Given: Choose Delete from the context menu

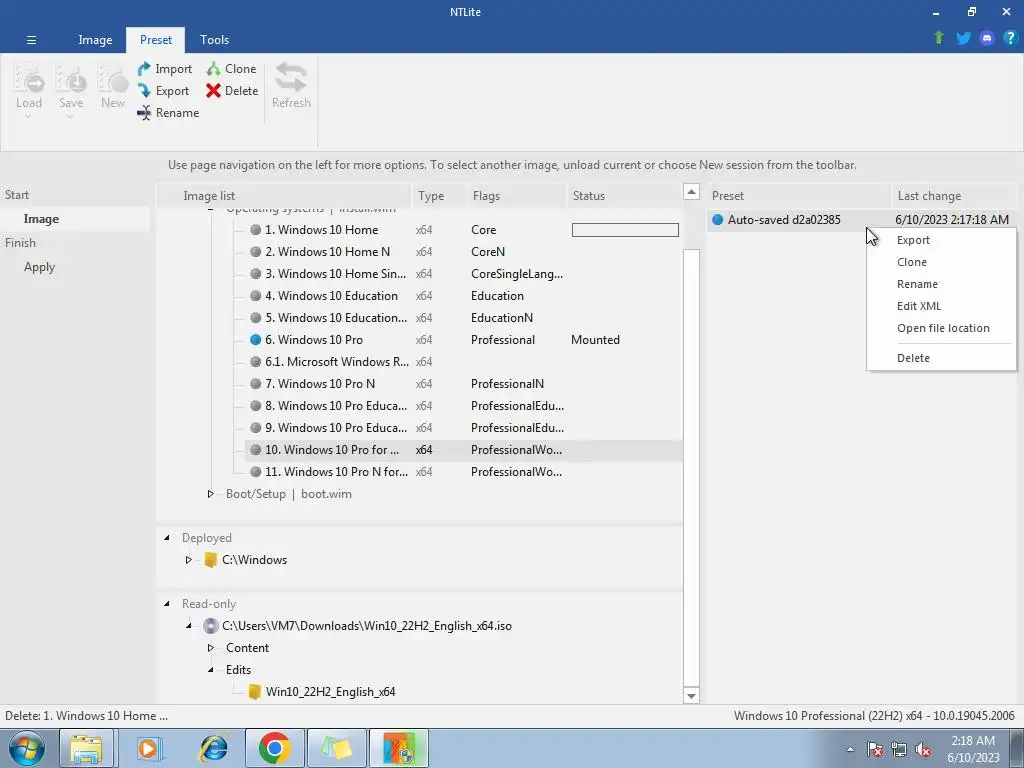Looking at the screenshot, I should point(941,358).
